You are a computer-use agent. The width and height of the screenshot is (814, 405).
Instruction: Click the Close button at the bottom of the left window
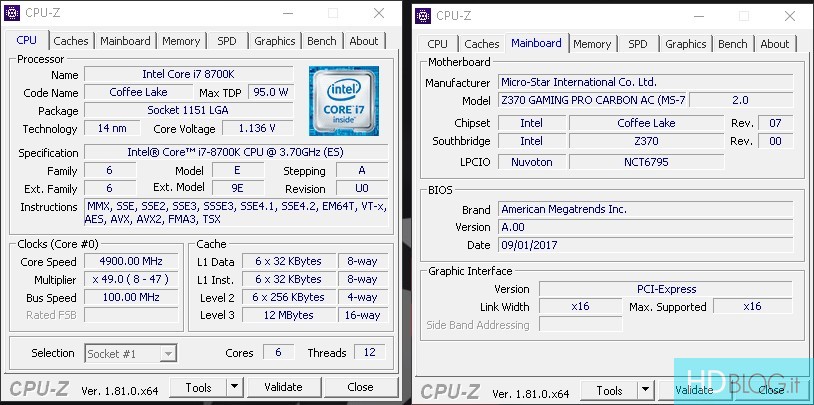360,387
